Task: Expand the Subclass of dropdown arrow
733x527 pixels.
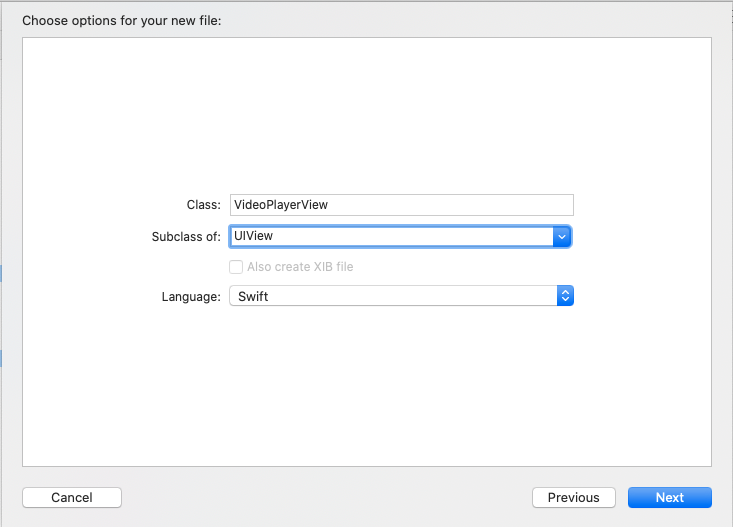Action: click(561, 237)
